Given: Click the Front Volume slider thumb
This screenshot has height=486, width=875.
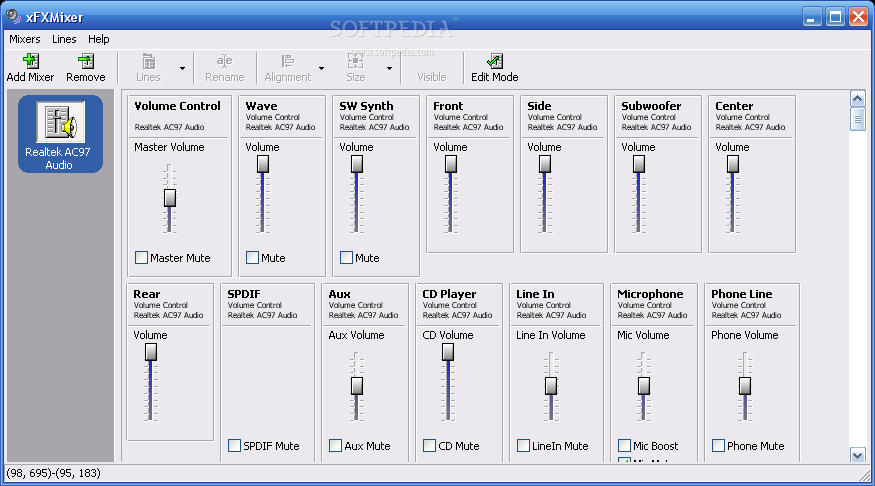Looking at the screenshot, I should click(451, 164).
